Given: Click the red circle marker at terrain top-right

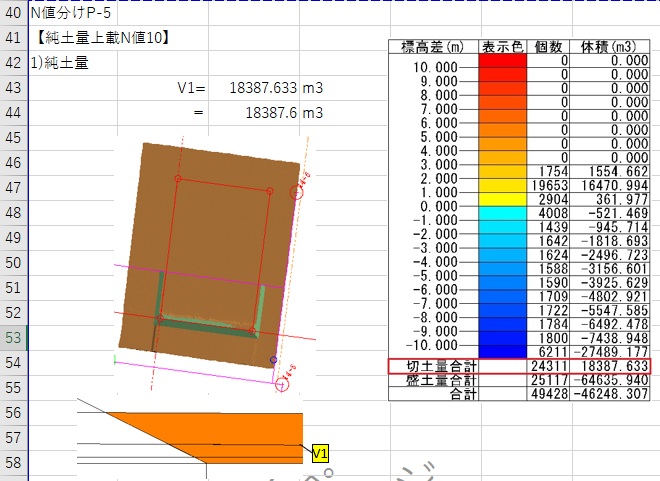Looking at the screenshot, I should coord(296,192).
